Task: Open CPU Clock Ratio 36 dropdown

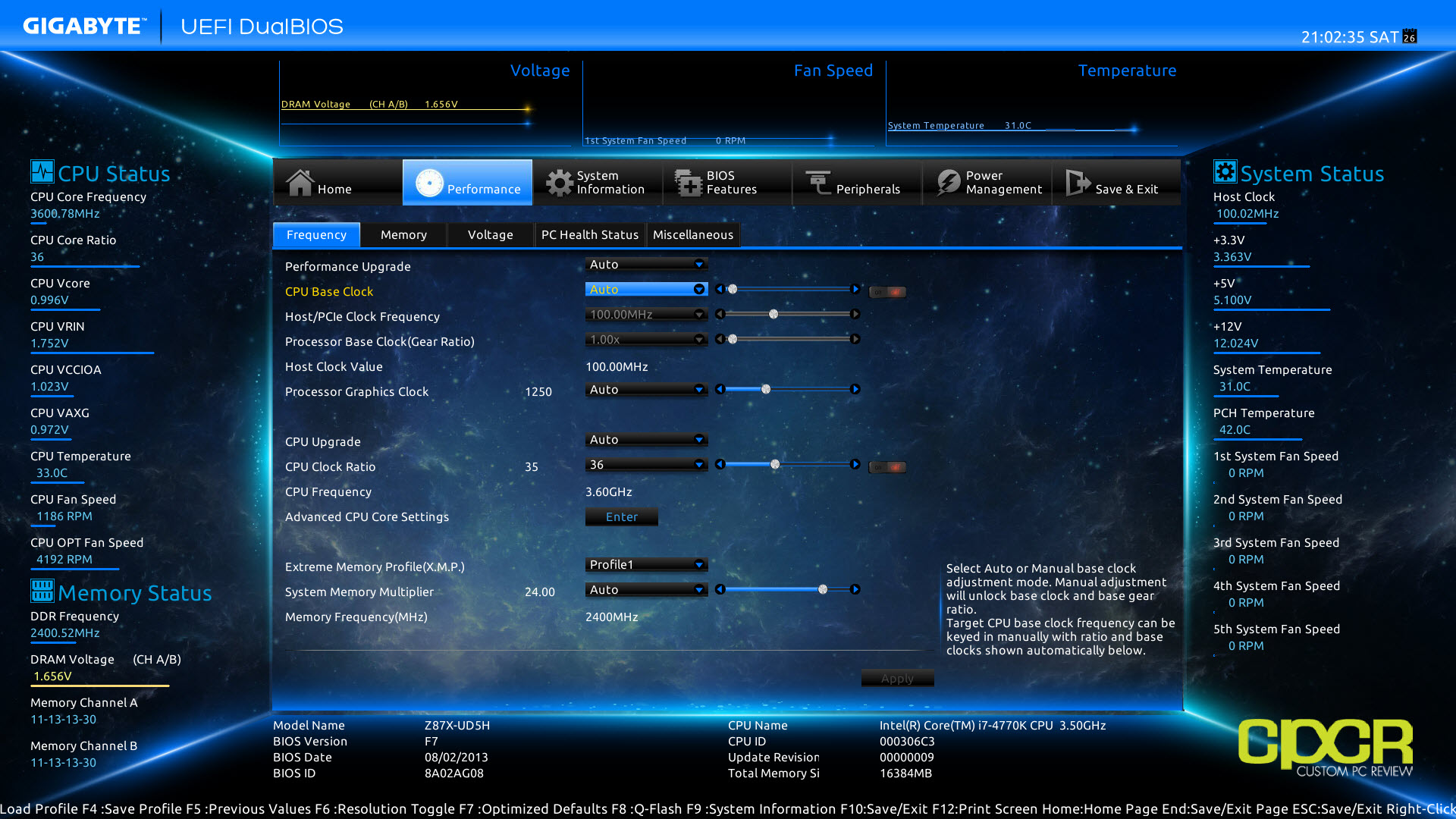Action: [646, 464]
